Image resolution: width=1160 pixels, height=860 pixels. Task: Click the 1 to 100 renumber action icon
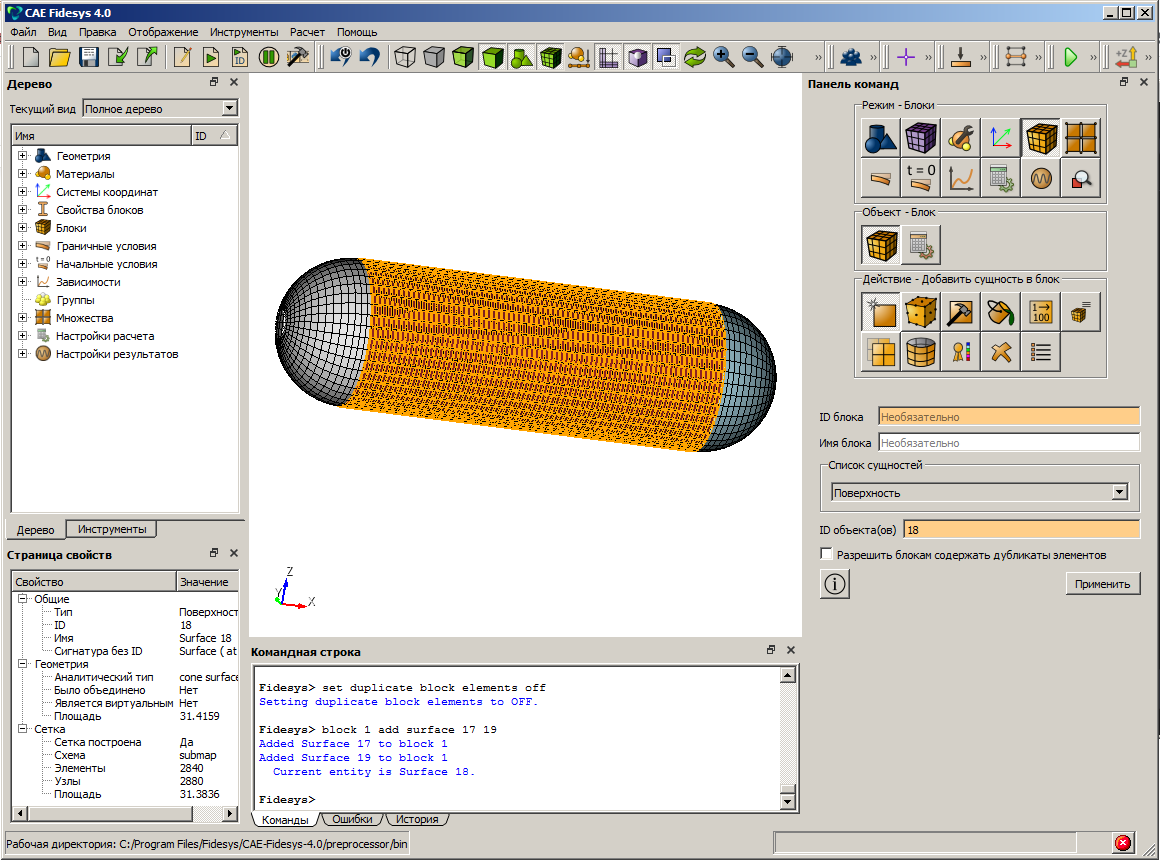click(1041, 312)
